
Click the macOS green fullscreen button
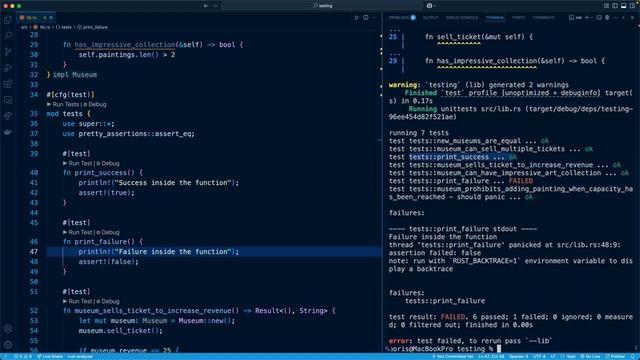(x=19, y=6)
